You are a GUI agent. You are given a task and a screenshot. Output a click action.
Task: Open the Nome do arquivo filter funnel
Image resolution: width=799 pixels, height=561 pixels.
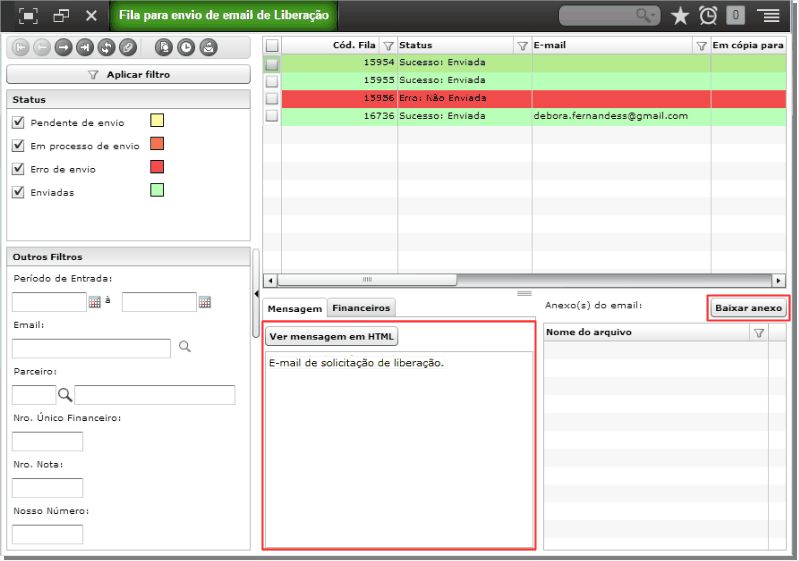pos(759,333)
